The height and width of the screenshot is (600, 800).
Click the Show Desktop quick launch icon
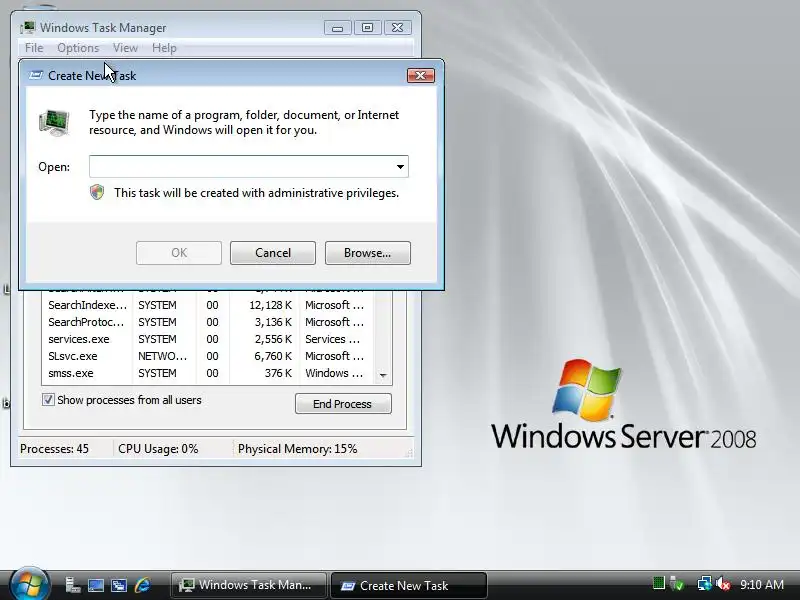[95, 585]
